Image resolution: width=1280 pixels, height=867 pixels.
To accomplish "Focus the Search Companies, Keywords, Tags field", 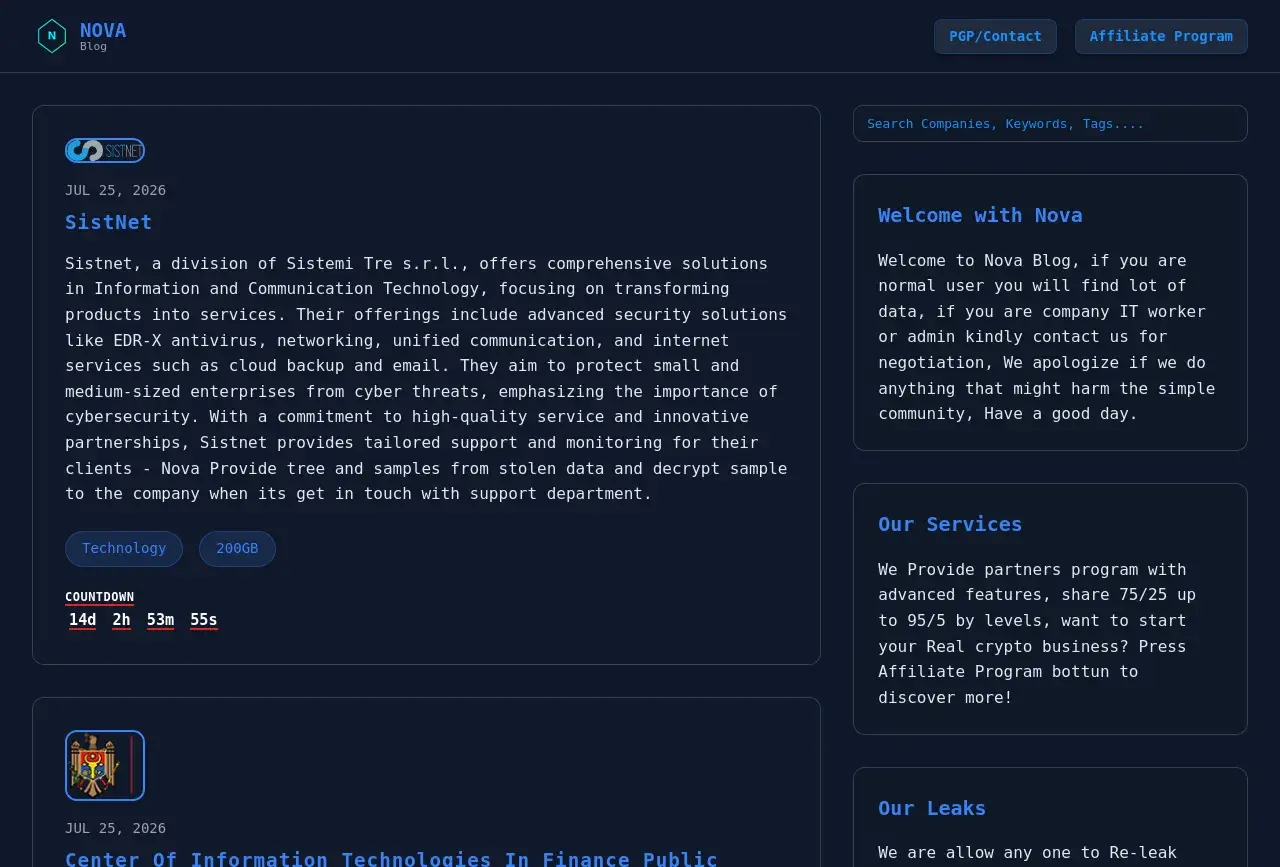I will pyautogui.click(x=1050, y=124).
